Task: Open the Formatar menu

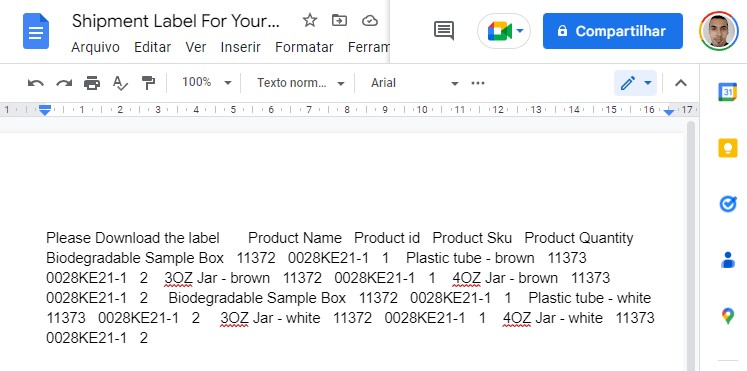Action: pyautogui.click(x=304, y=47)
